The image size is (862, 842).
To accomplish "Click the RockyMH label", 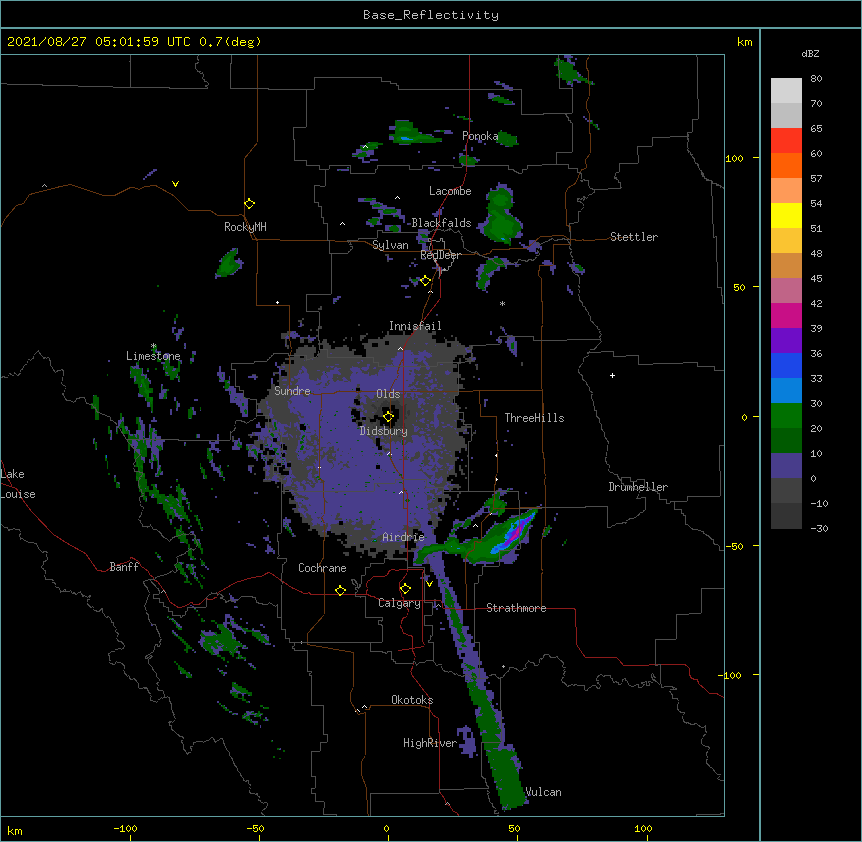I will tap(245, 227).
